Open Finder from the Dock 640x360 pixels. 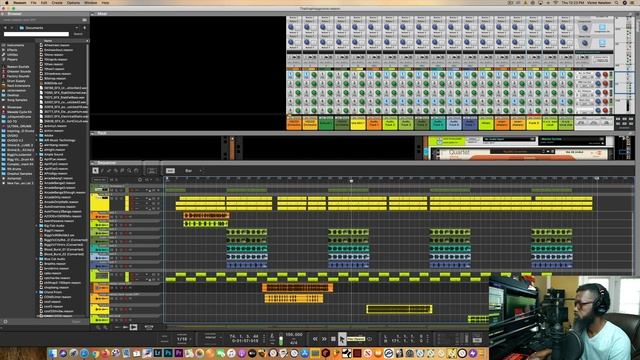(x=52, y=353)
